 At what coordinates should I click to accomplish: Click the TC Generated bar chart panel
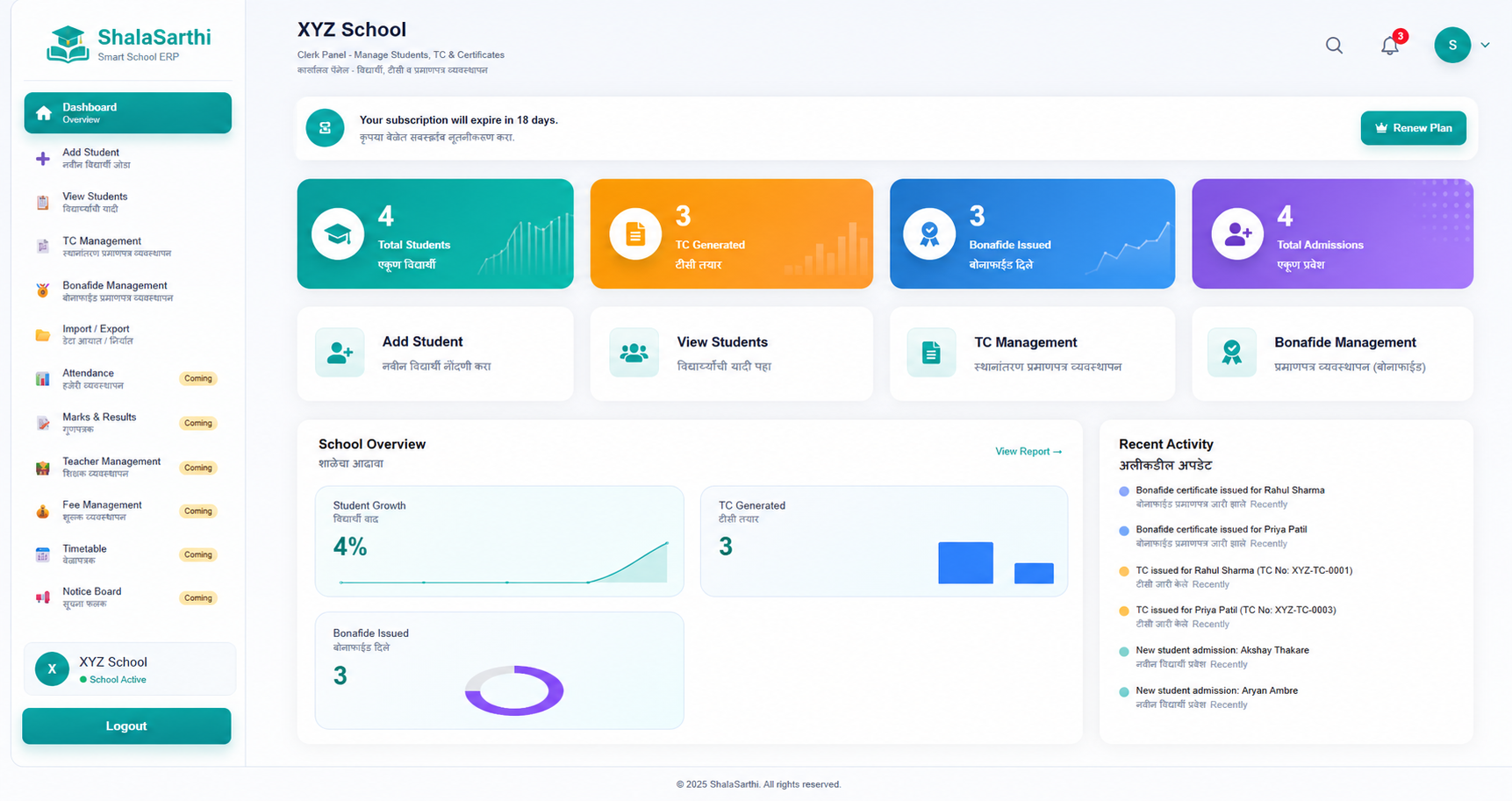pyautogui.click(x=884, y=541)
